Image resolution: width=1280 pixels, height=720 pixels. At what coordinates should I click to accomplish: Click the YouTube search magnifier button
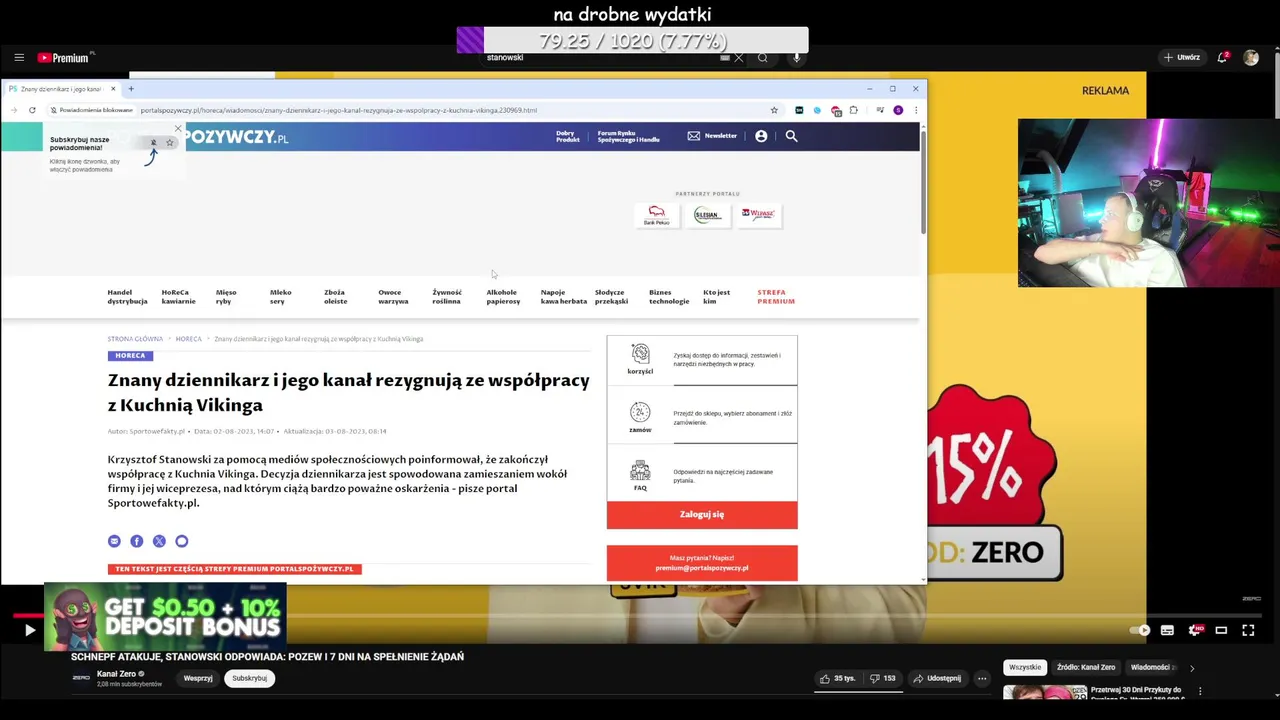(763, 58)
